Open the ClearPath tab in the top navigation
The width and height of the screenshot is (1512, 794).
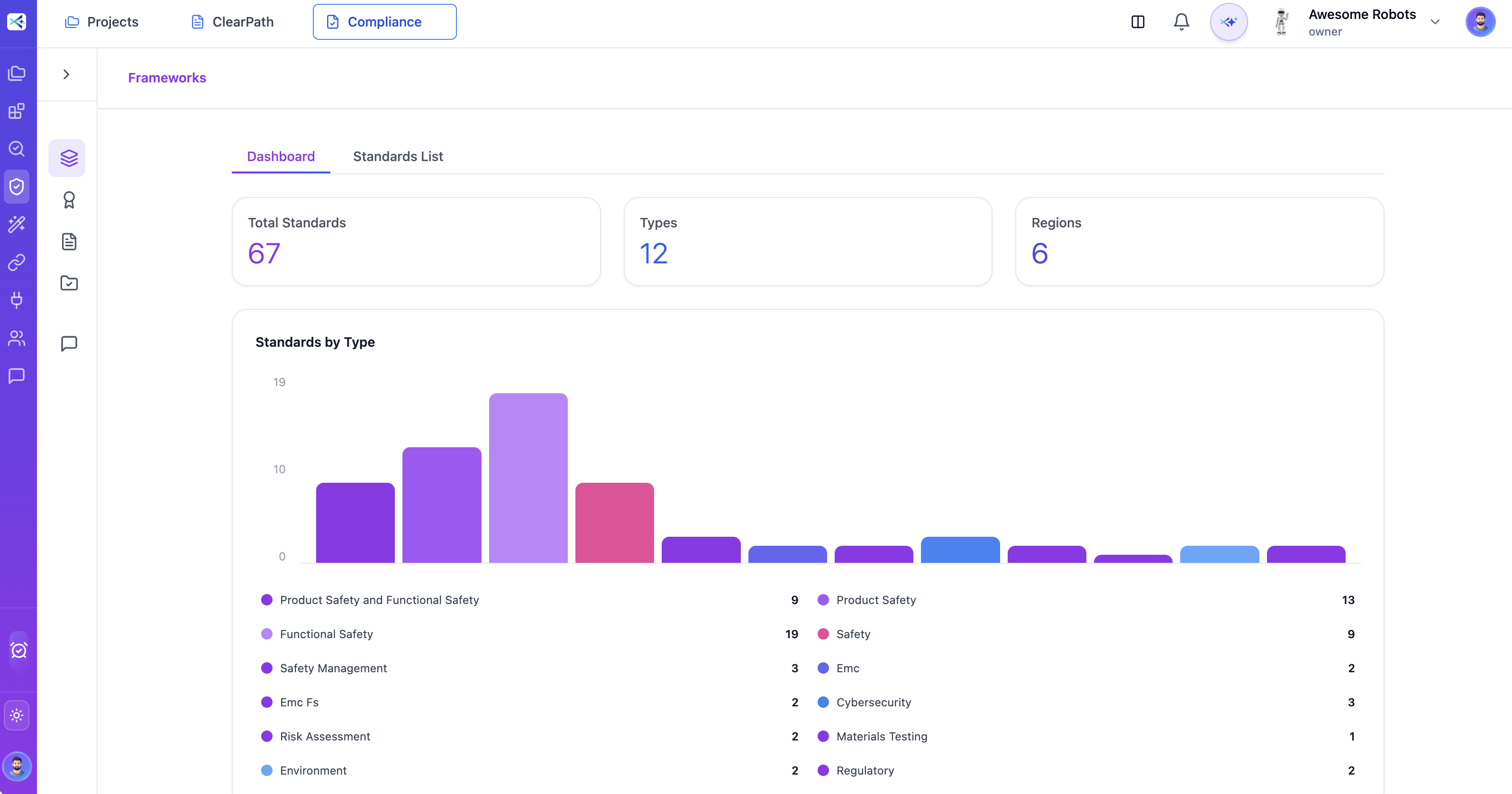(231, 21)
